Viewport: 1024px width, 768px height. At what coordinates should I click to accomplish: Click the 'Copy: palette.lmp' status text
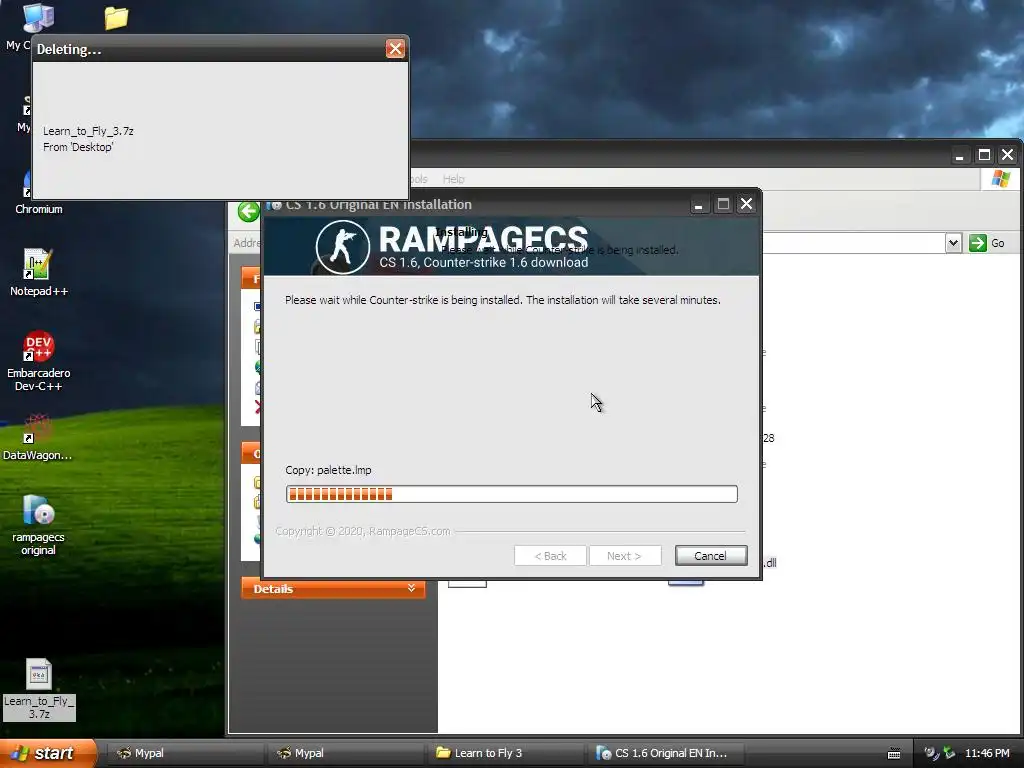click(x=328, y=470)
